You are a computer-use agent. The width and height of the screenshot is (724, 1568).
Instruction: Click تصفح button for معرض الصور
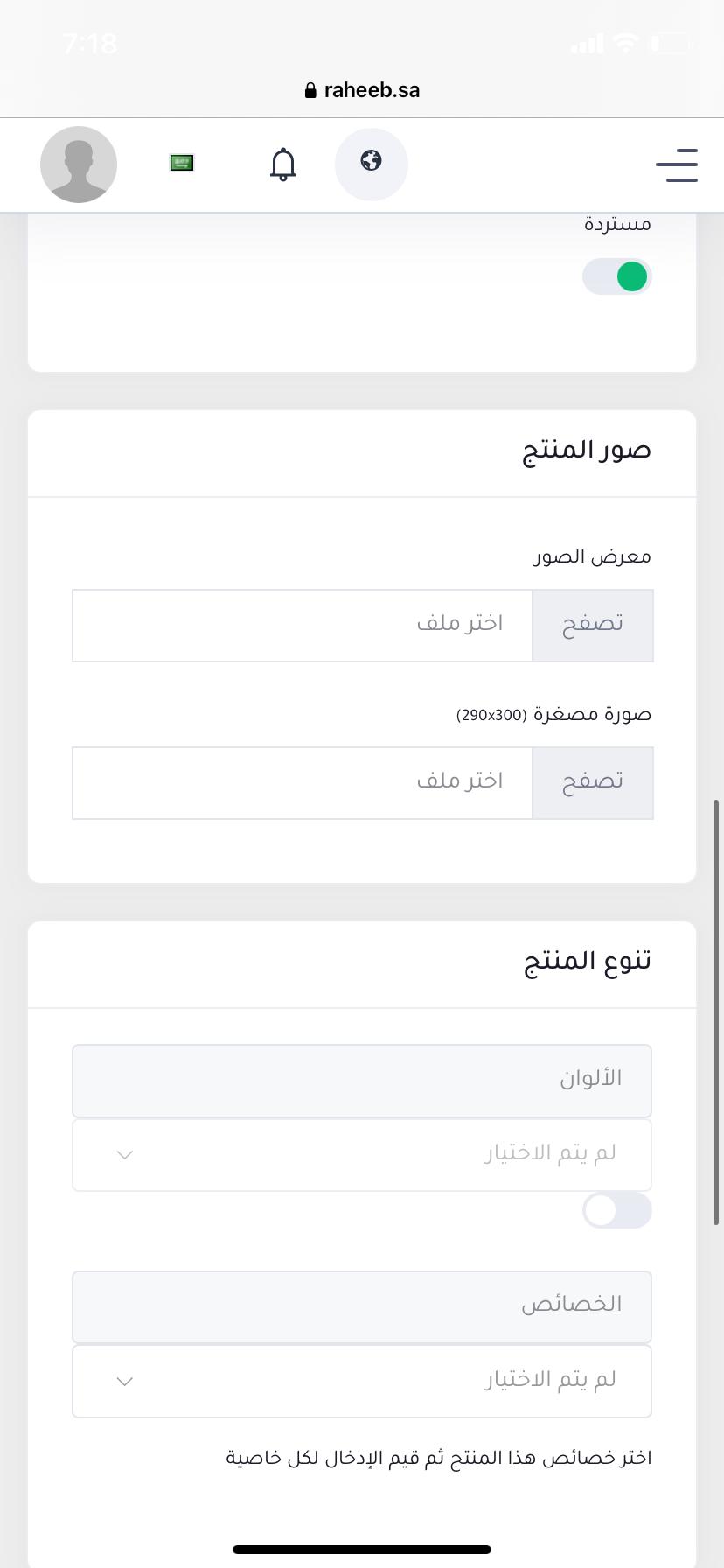click(x=592, y=625)
